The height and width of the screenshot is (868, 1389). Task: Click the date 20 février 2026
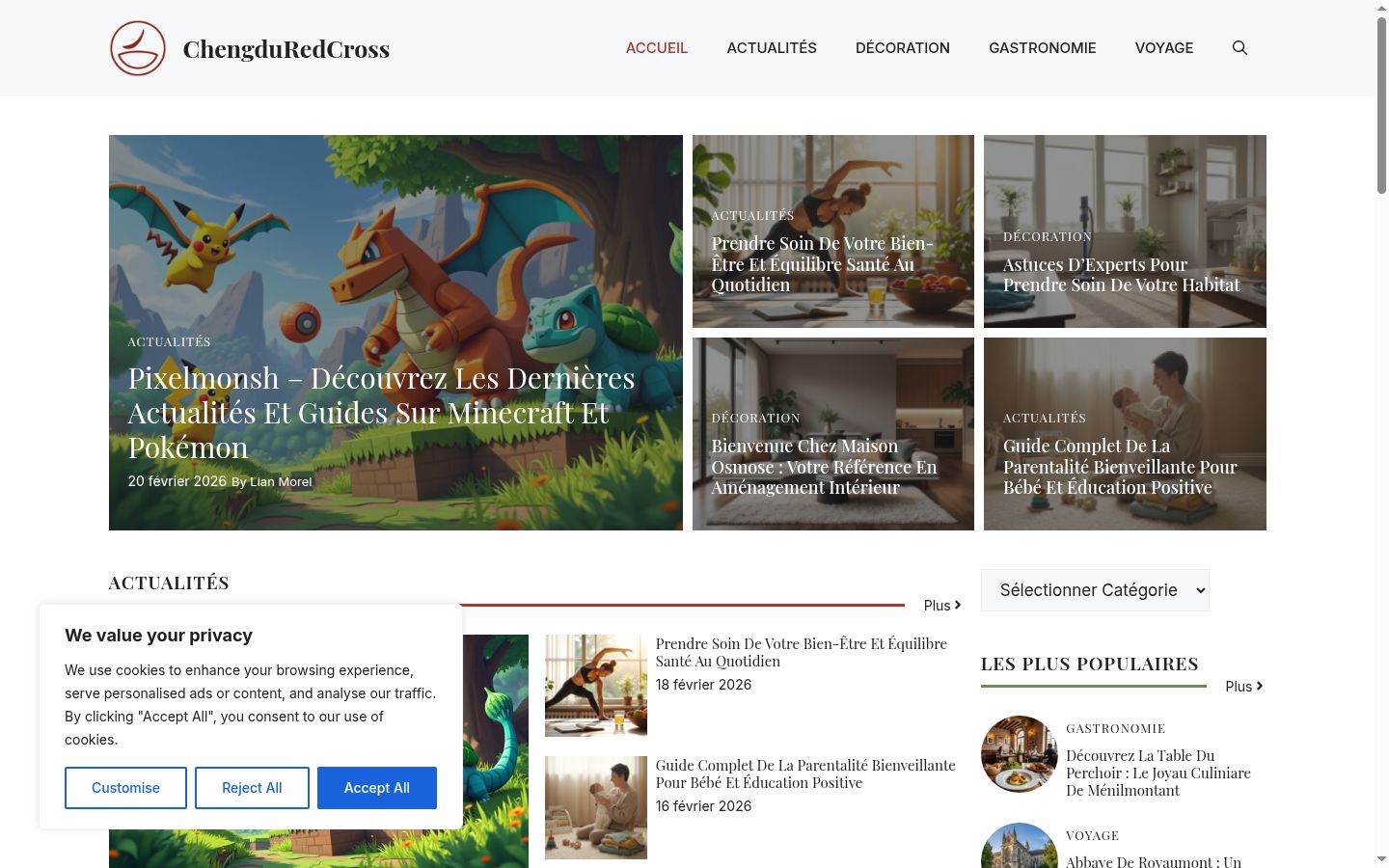[x=177, y=481]
